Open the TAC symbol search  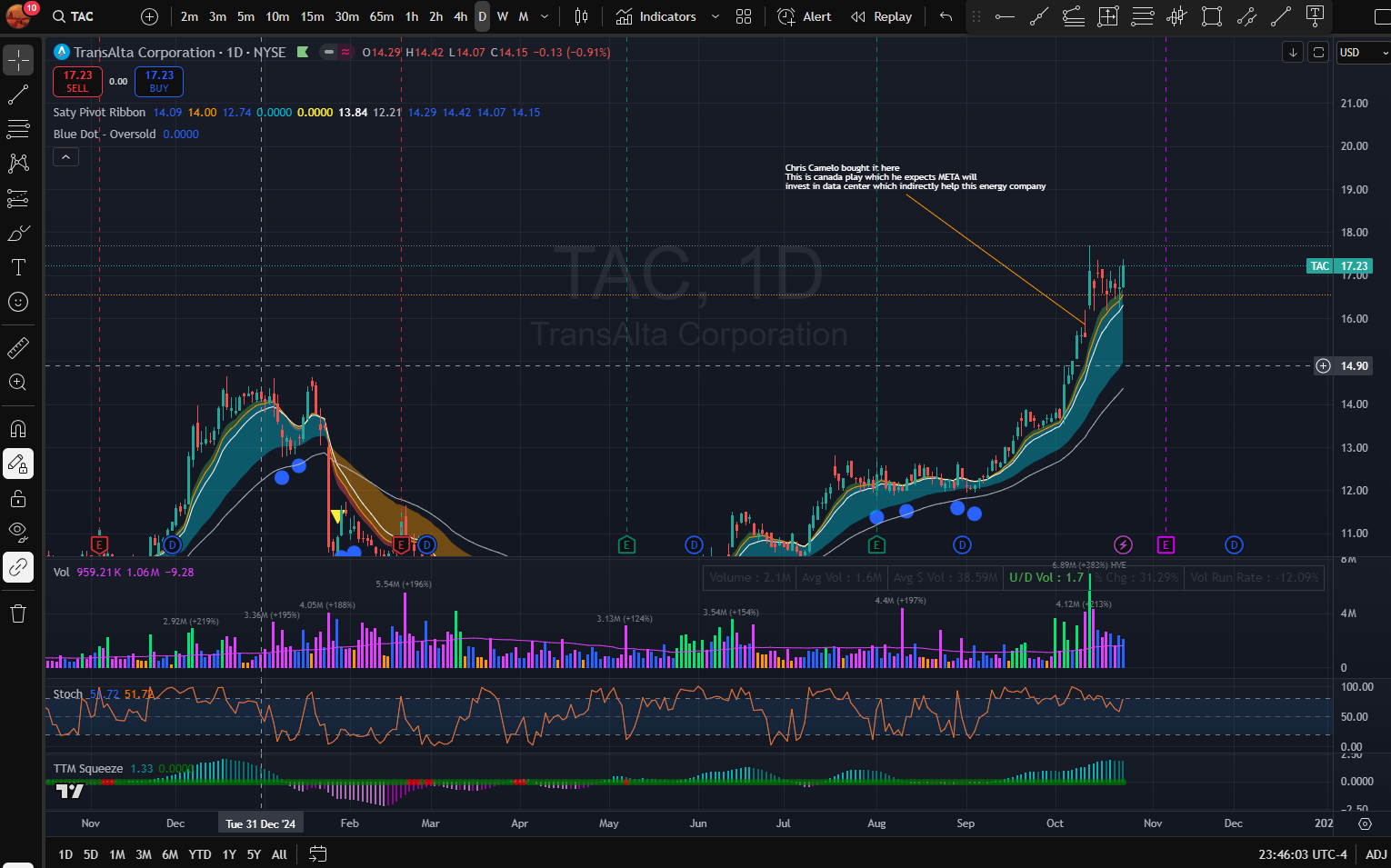pyautogui.click(x=73, y=16)
